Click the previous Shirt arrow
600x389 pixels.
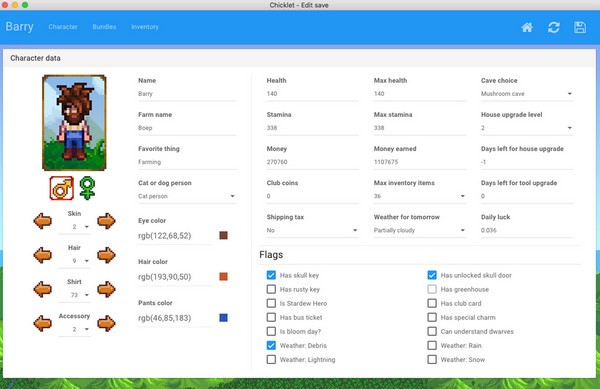coord(42,289)
